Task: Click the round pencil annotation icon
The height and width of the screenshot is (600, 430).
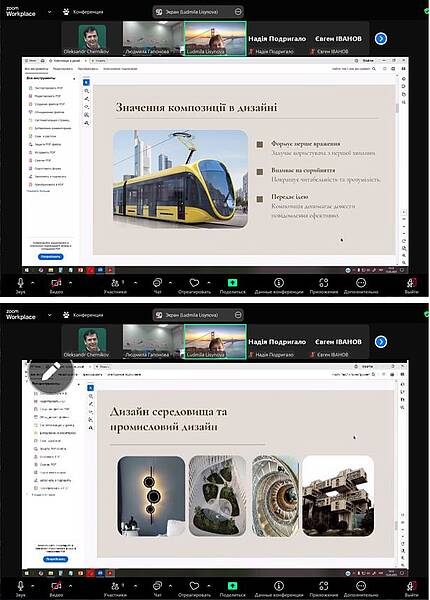Action: pyautogui.click(x=51, y=372)
